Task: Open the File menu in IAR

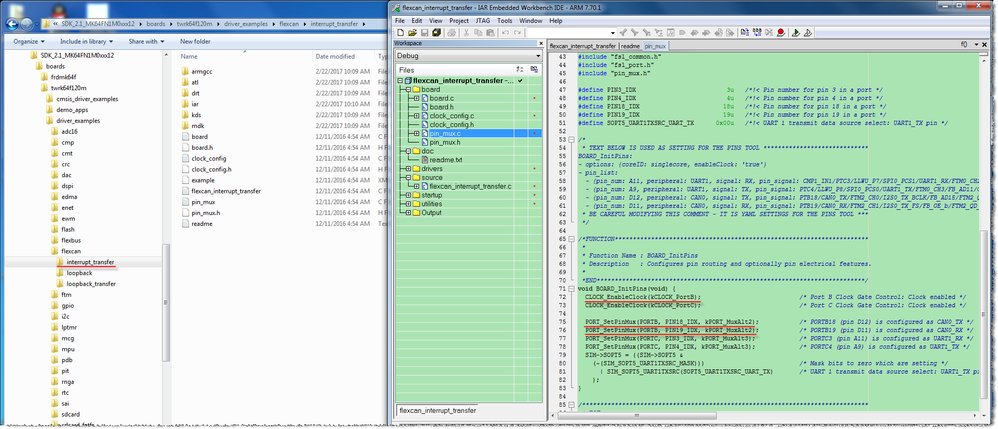Action: (x=400, y=20)
